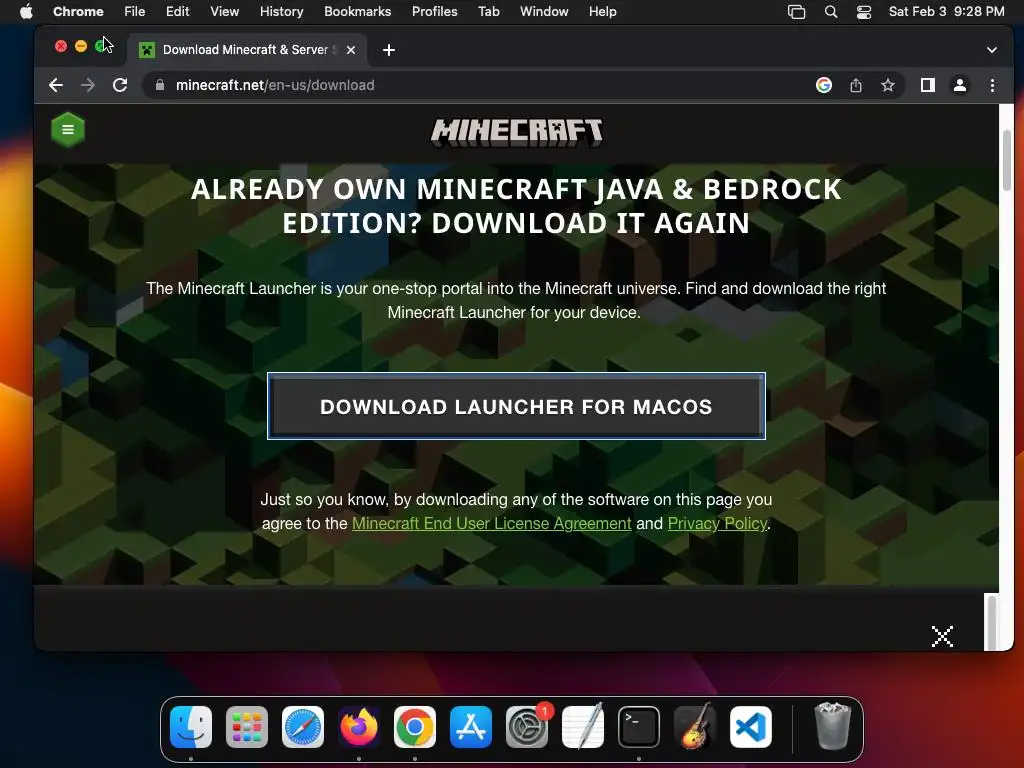Download Launcher for macOS

pos(517,406)
